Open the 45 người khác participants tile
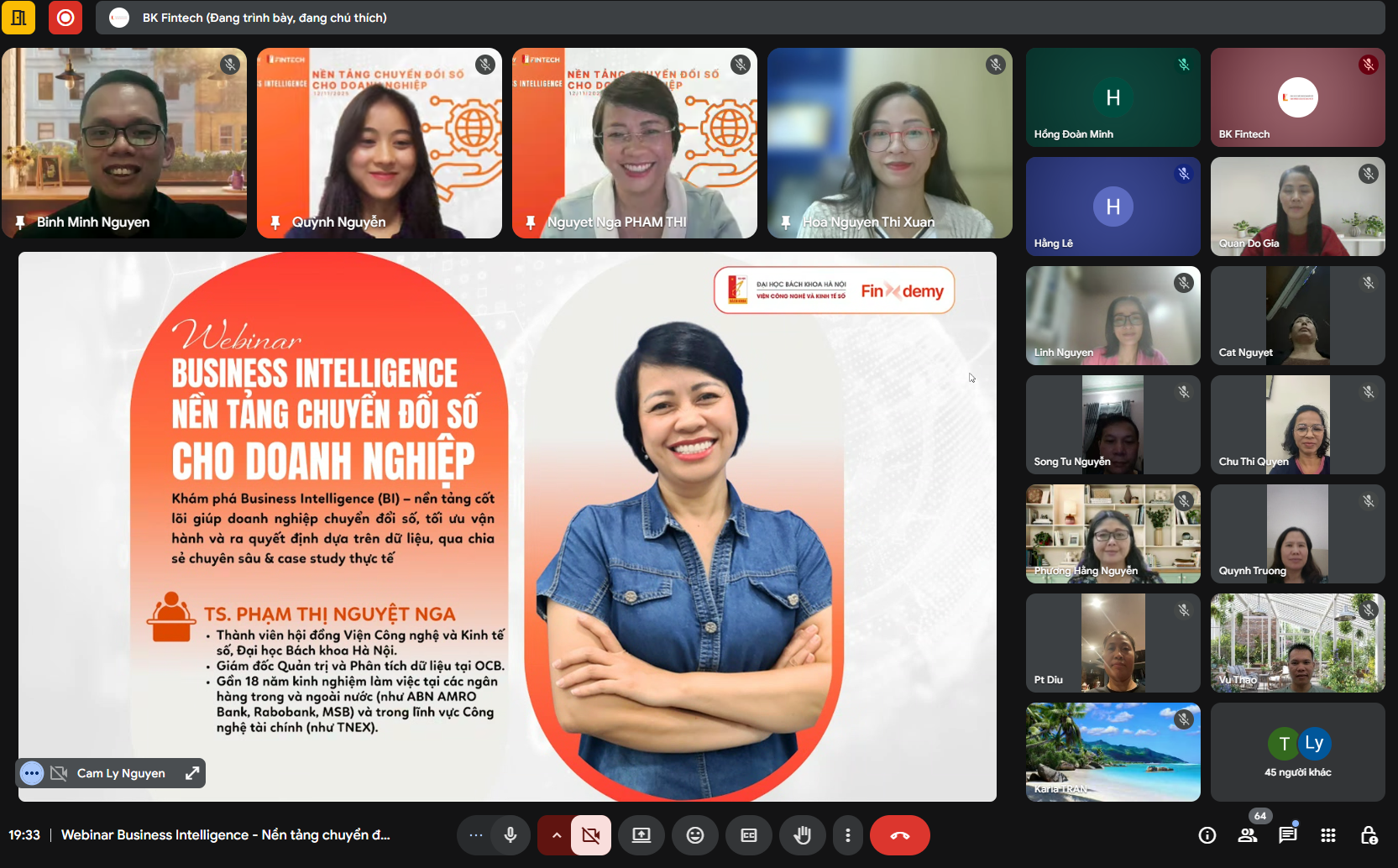Viewport: 1398px width, 868px height. coord(1298,752)
